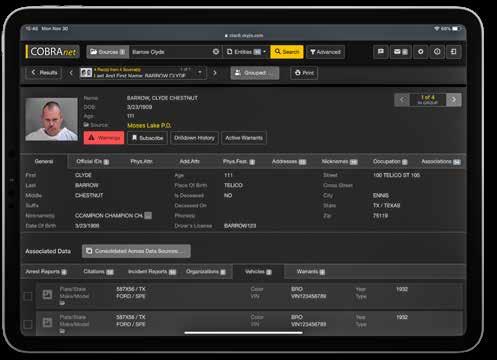Switch to the Addresses tab
The width and height of the screenshot is (497, 360).
[x=289, y=162]
